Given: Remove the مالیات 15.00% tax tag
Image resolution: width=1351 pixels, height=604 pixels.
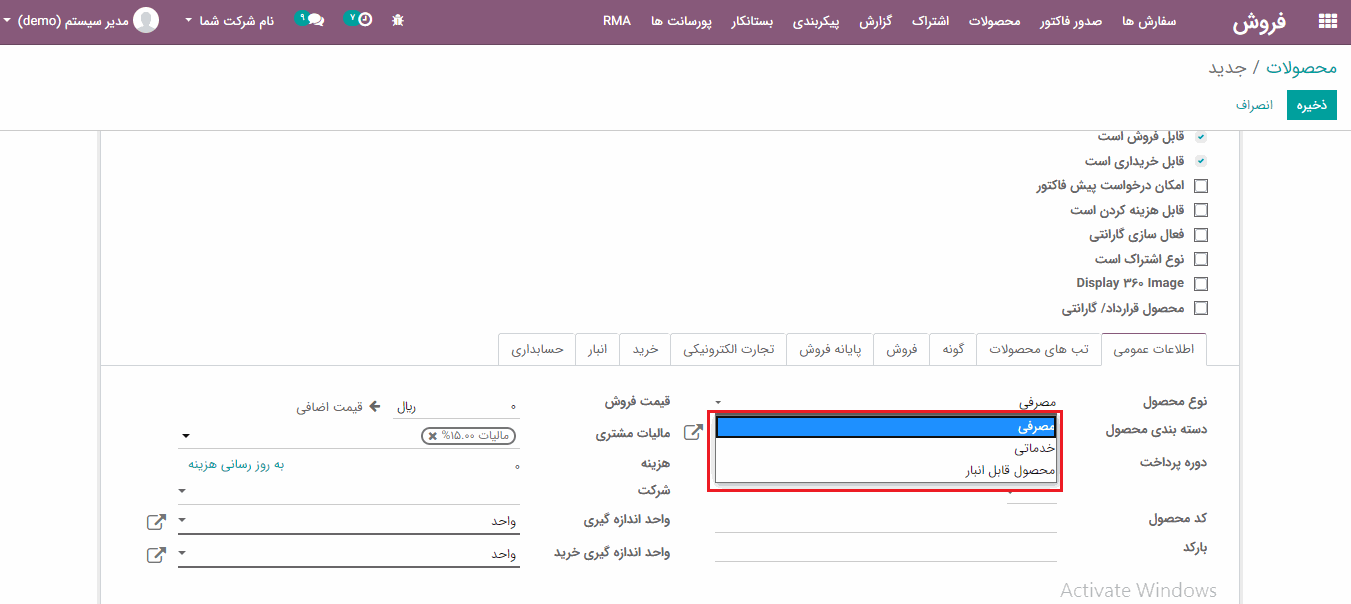Looking at the screenshot, I should coord(432,436).
